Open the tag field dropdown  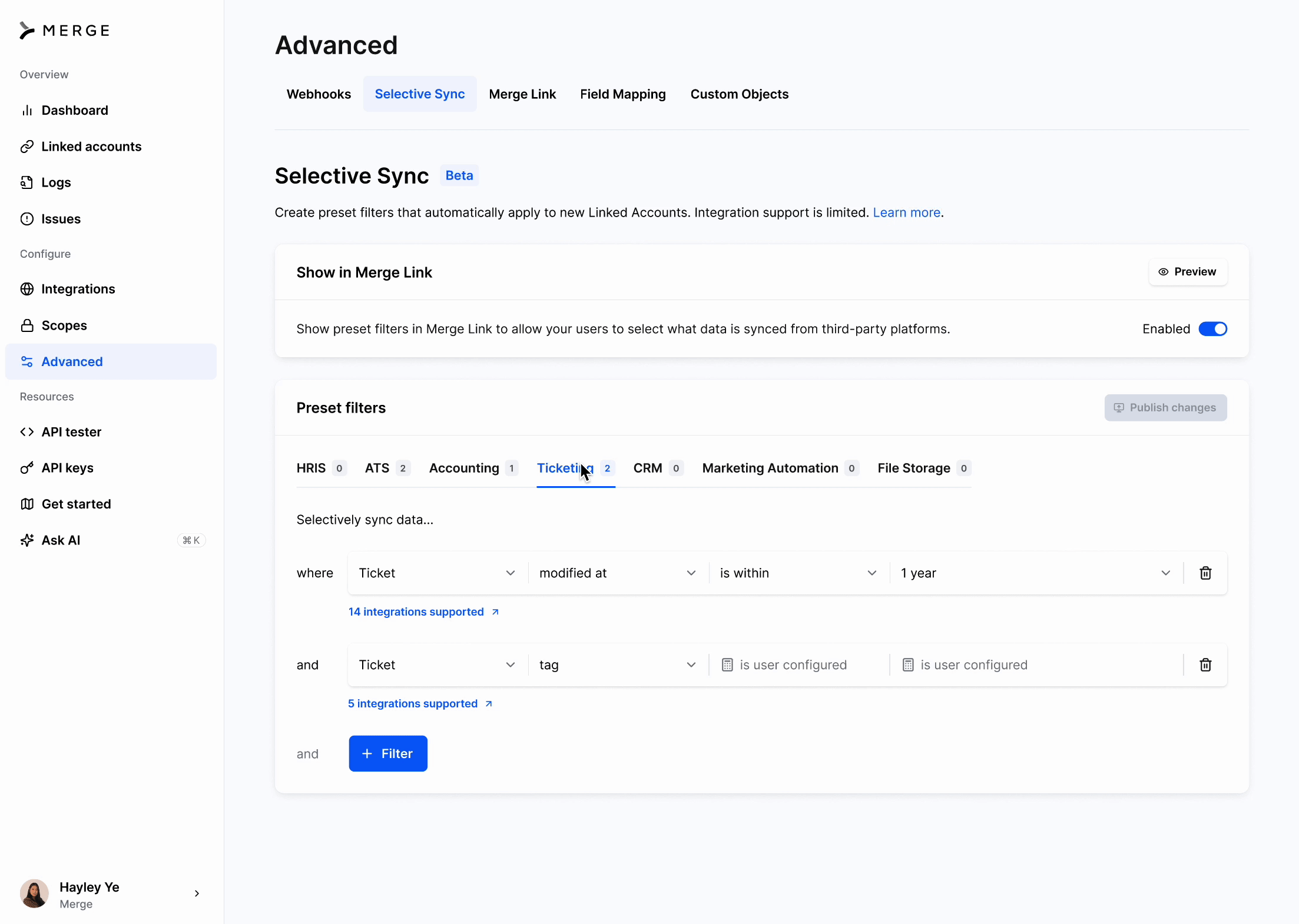pos(618,665)
